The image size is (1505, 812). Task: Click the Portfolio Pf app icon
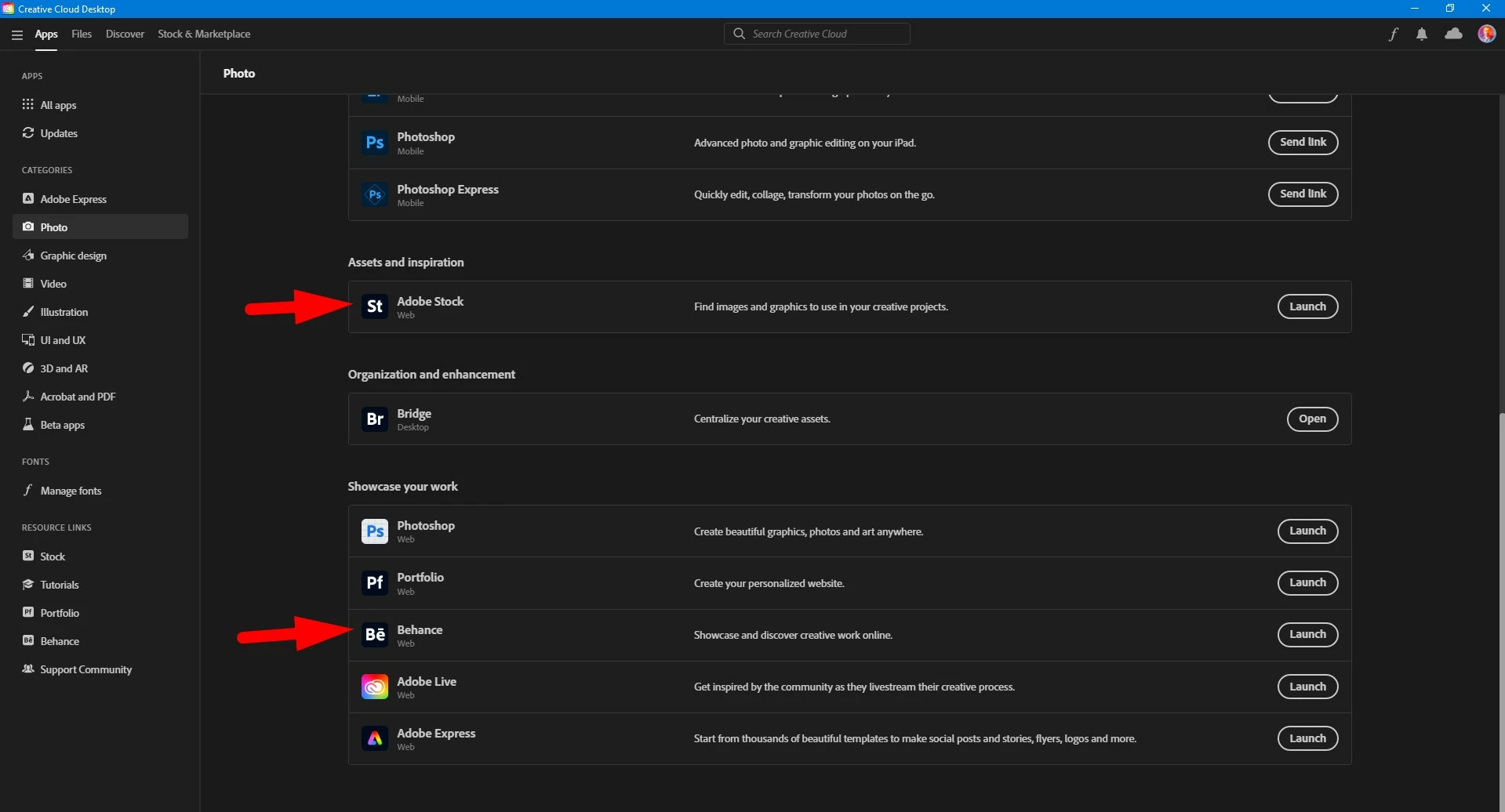pos(375,583)
